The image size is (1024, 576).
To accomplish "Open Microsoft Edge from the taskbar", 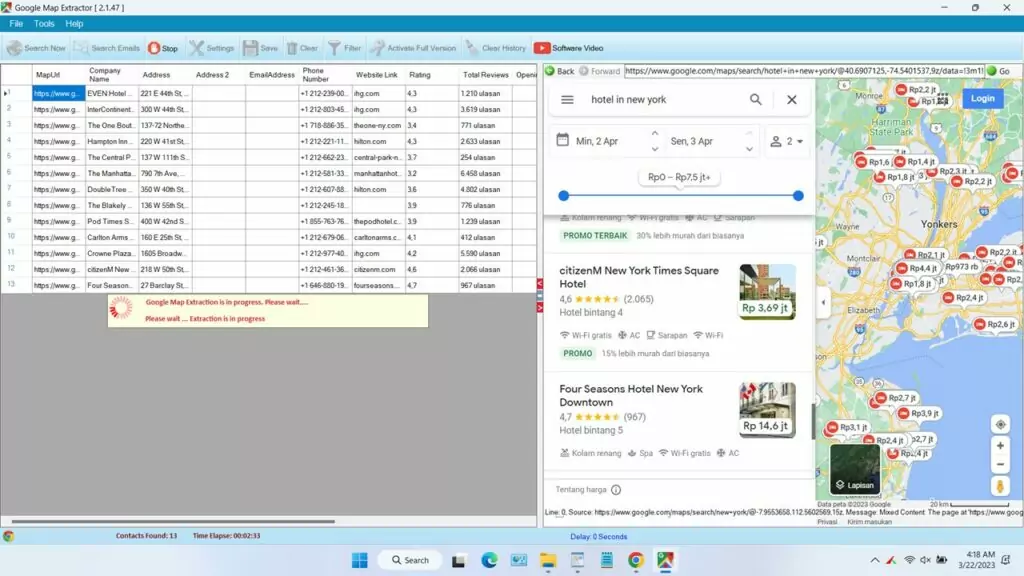I will coord(489,560).
